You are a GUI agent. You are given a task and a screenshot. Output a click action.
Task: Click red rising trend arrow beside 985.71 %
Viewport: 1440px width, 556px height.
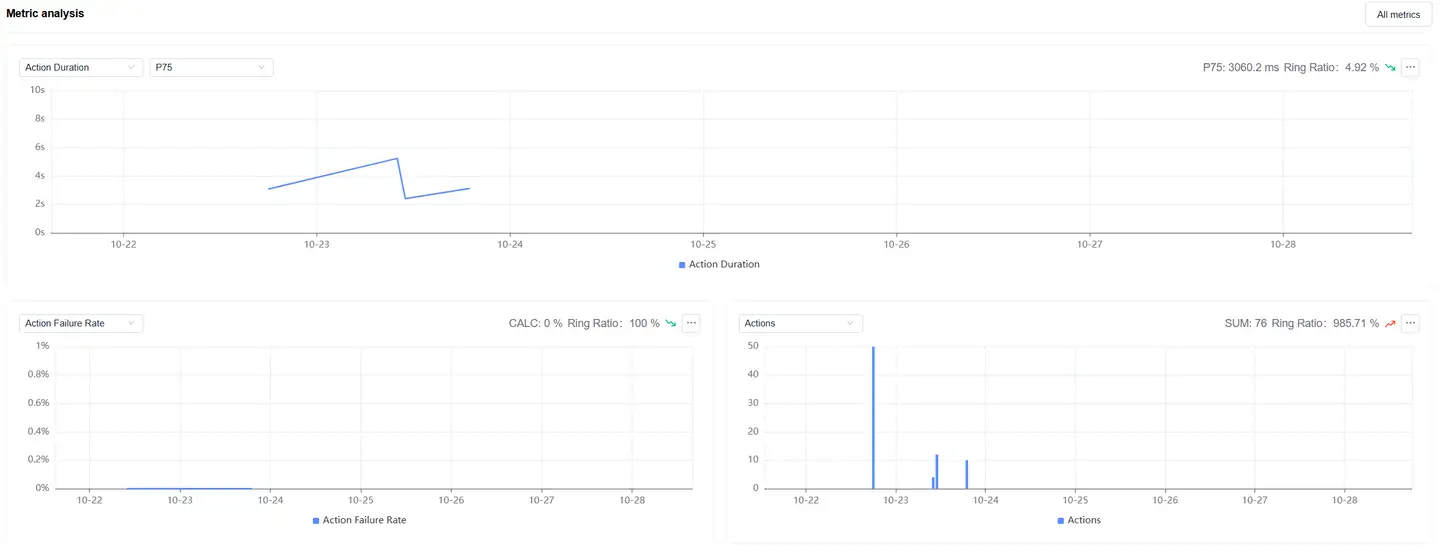click(x=1390, y=324)
